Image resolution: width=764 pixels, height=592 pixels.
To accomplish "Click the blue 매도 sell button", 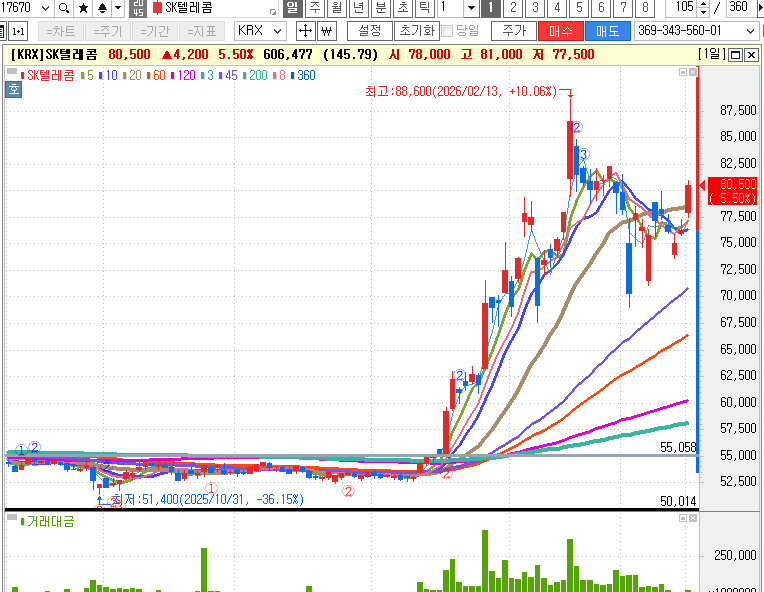I will pyautogui.click(x=608, y=31).
